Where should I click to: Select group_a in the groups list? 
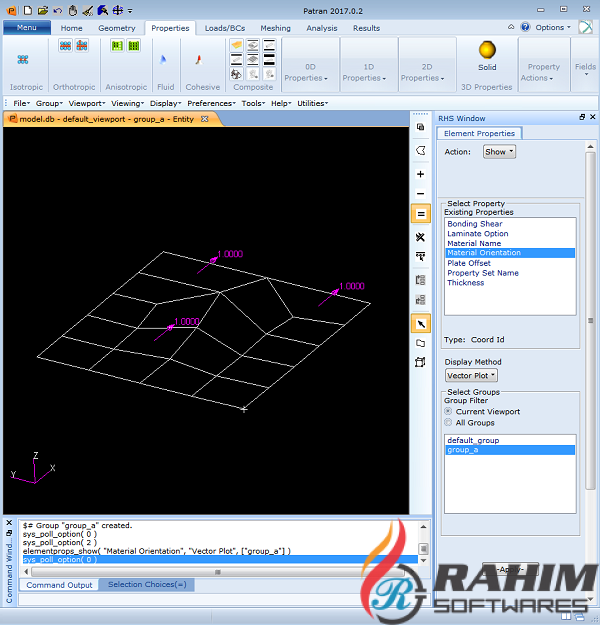[510, 450]
